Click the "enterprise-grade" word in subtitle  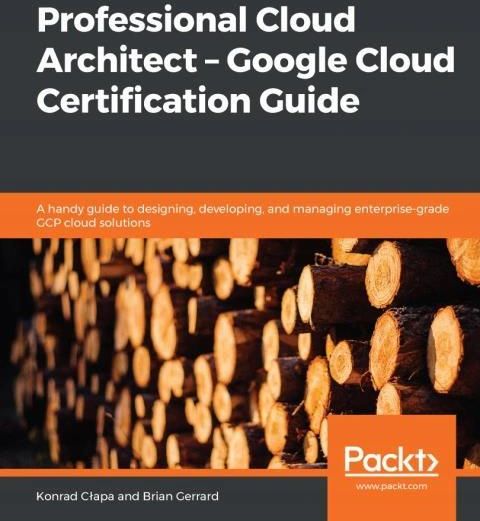[402, 210]
